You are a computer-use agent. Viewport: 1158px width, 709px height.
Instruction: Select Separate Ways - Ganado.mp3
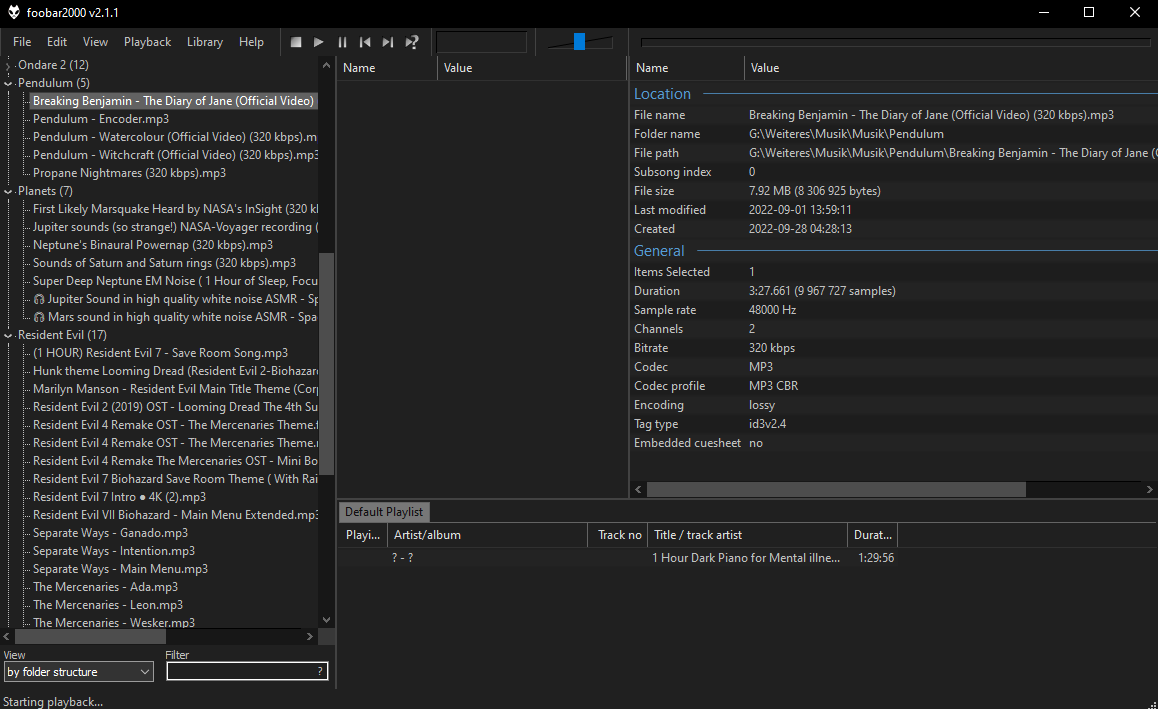pyautogui.click(x=110, y=533)
